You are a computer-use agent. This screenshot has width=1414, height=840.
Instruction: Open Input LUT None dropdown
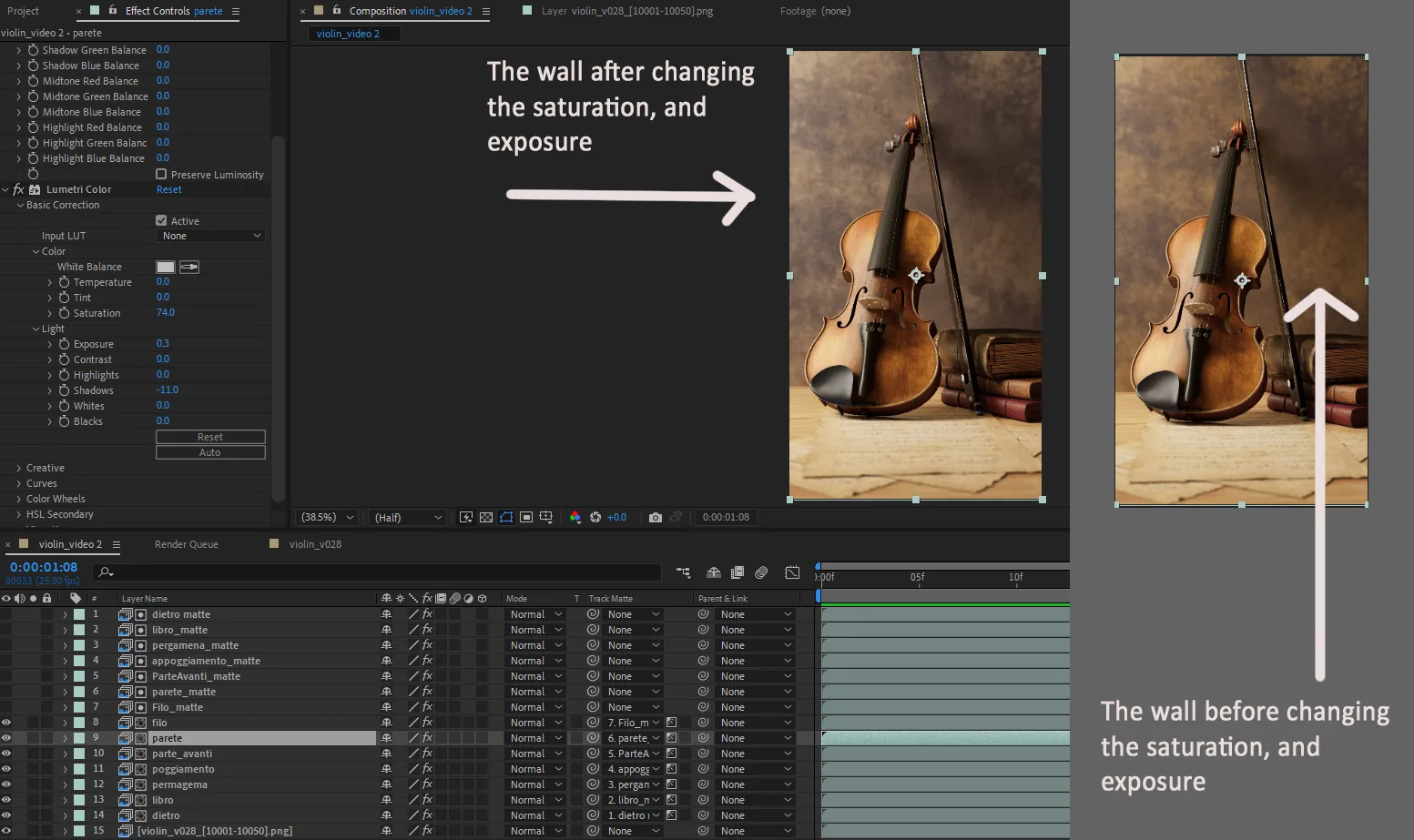(210, 236)
